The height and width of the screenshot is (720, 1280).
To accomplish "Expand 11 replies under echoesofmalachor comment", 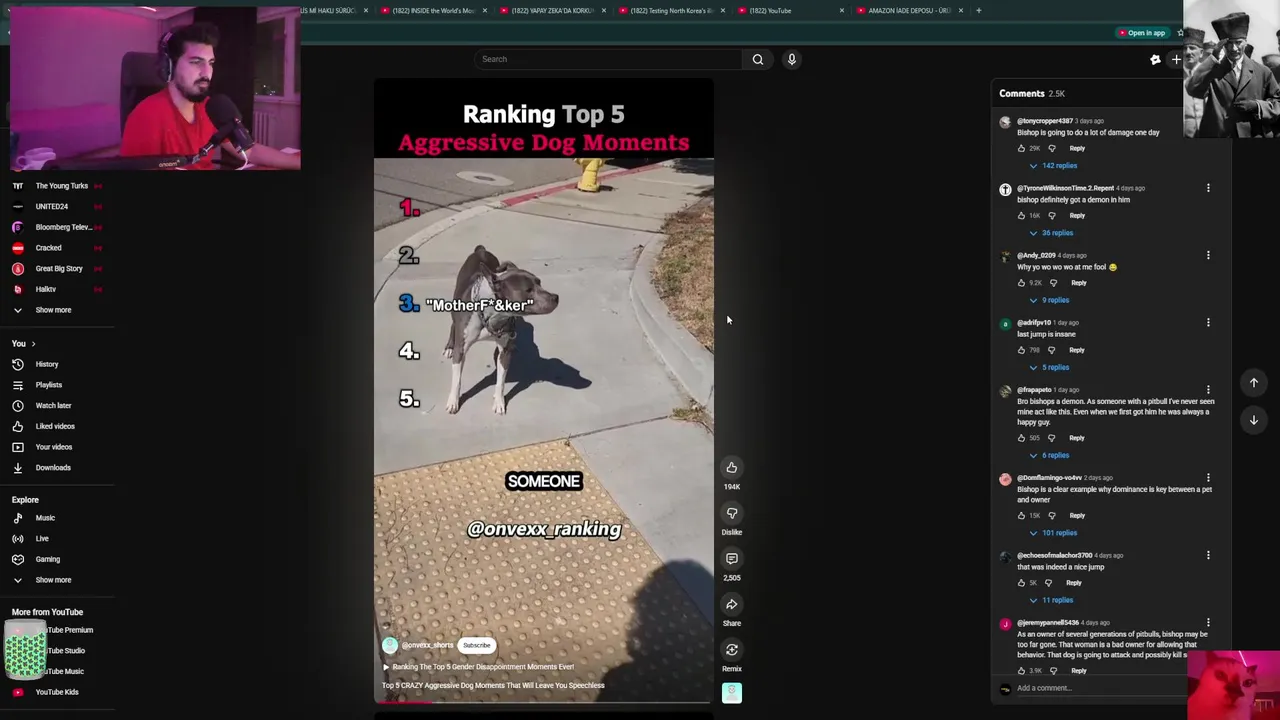I will coord(1052,600).
